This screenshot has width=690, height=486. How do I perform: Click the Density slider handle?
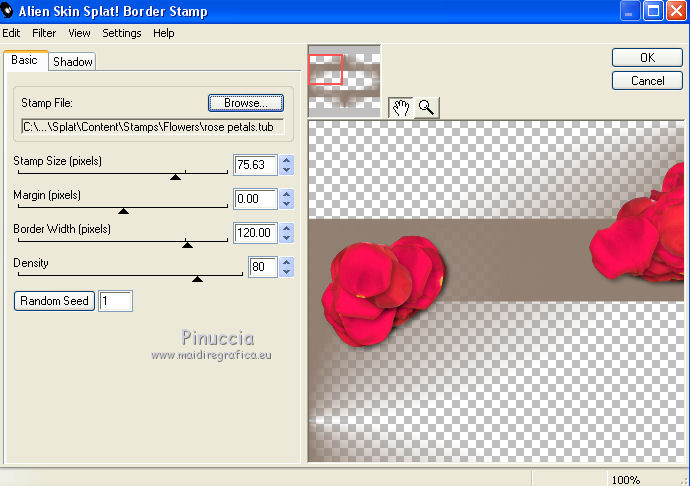pos(198,279)
